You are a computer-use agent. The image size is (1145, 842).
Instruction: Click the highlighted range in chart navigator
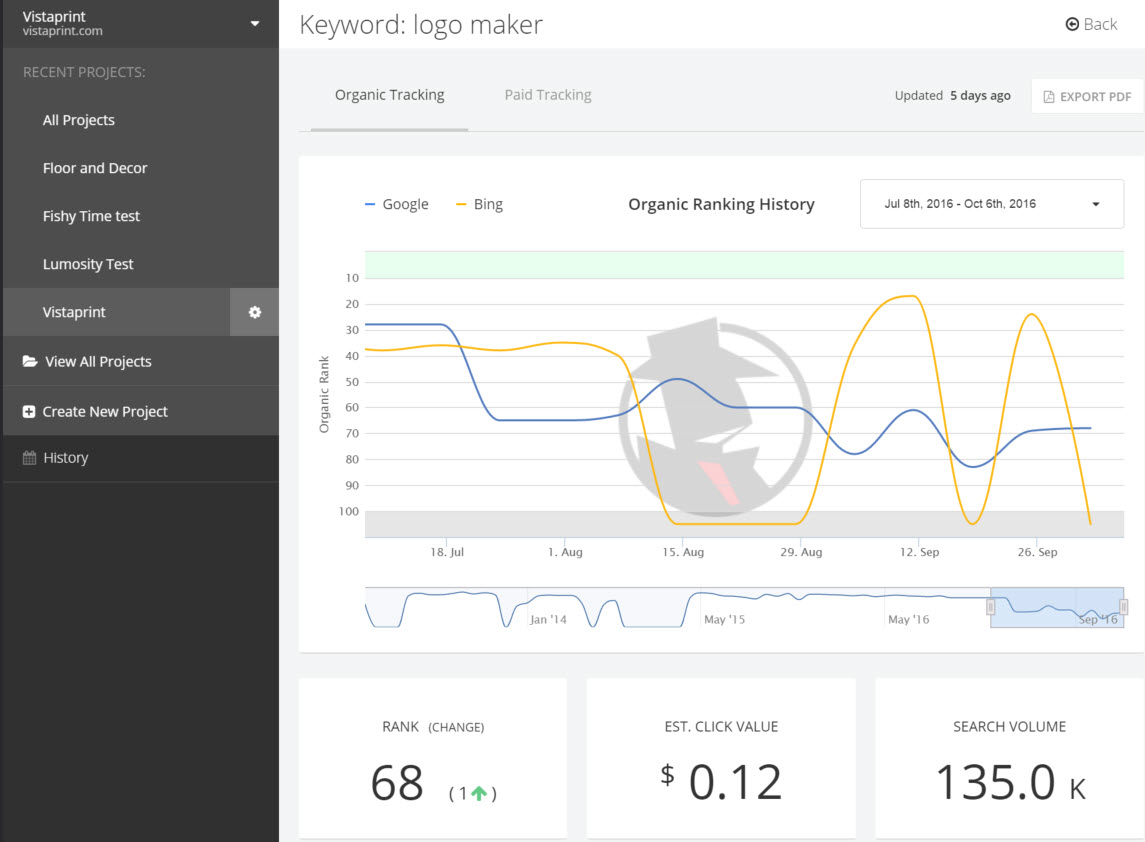[x=1057, y=607]
